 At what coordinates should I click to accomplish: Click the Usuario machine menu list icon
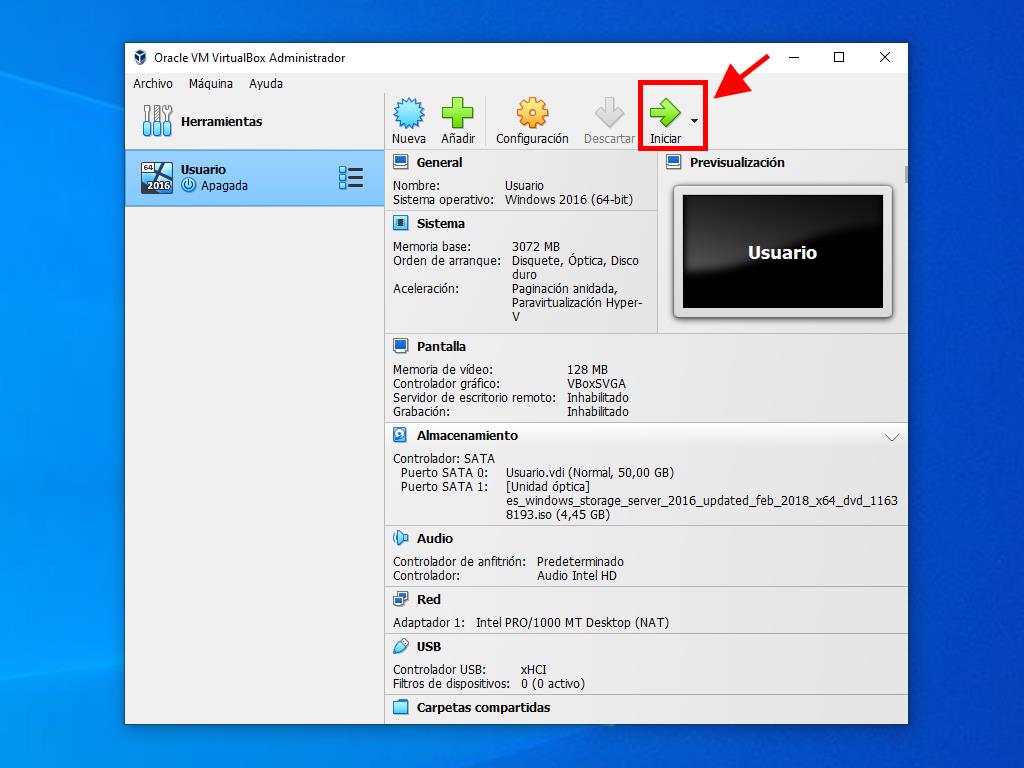(351, 178)
